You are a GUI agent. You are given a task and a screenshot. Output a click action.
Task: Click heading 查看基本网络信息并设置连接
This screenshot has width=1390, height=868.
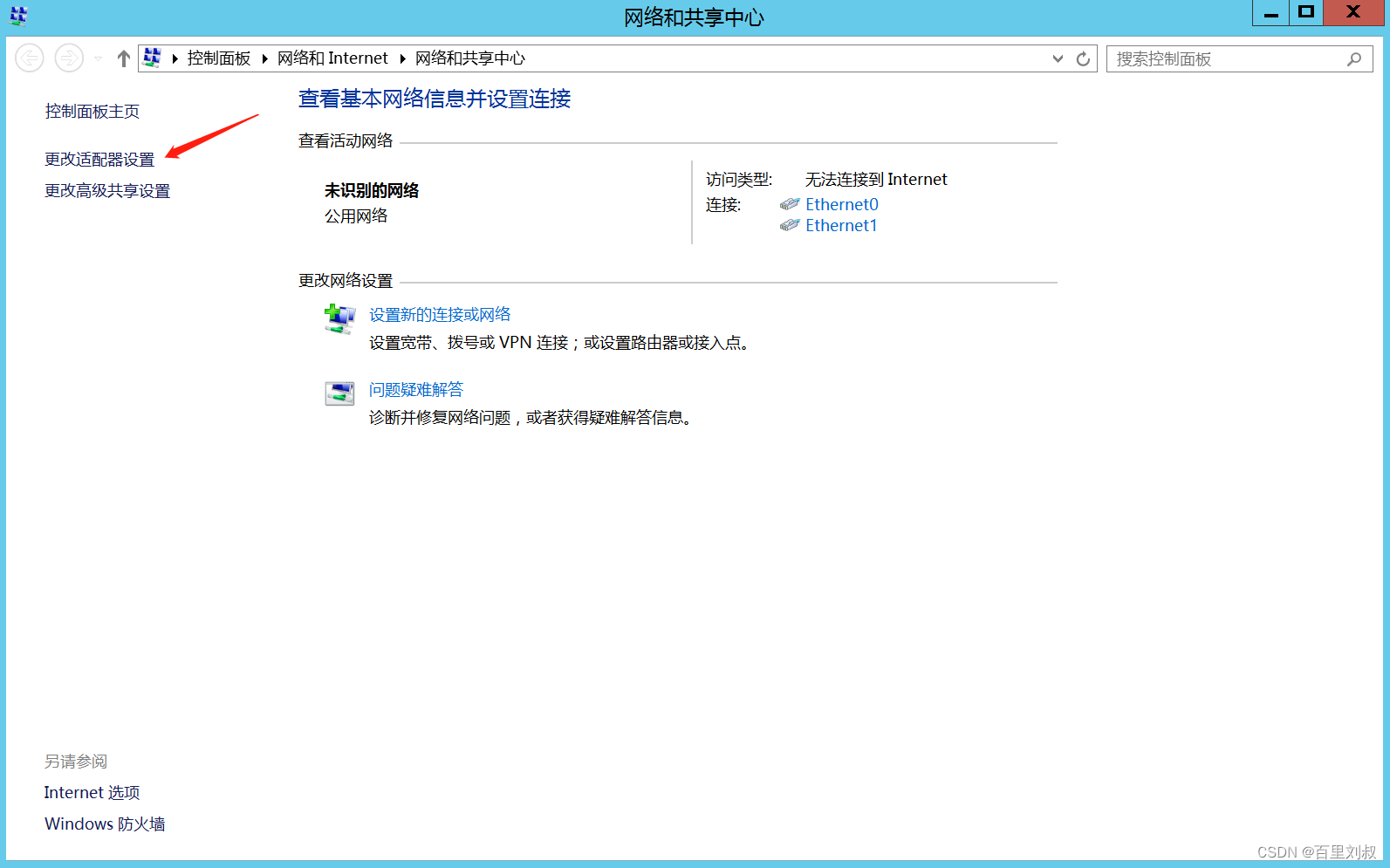tap(435, 99)
